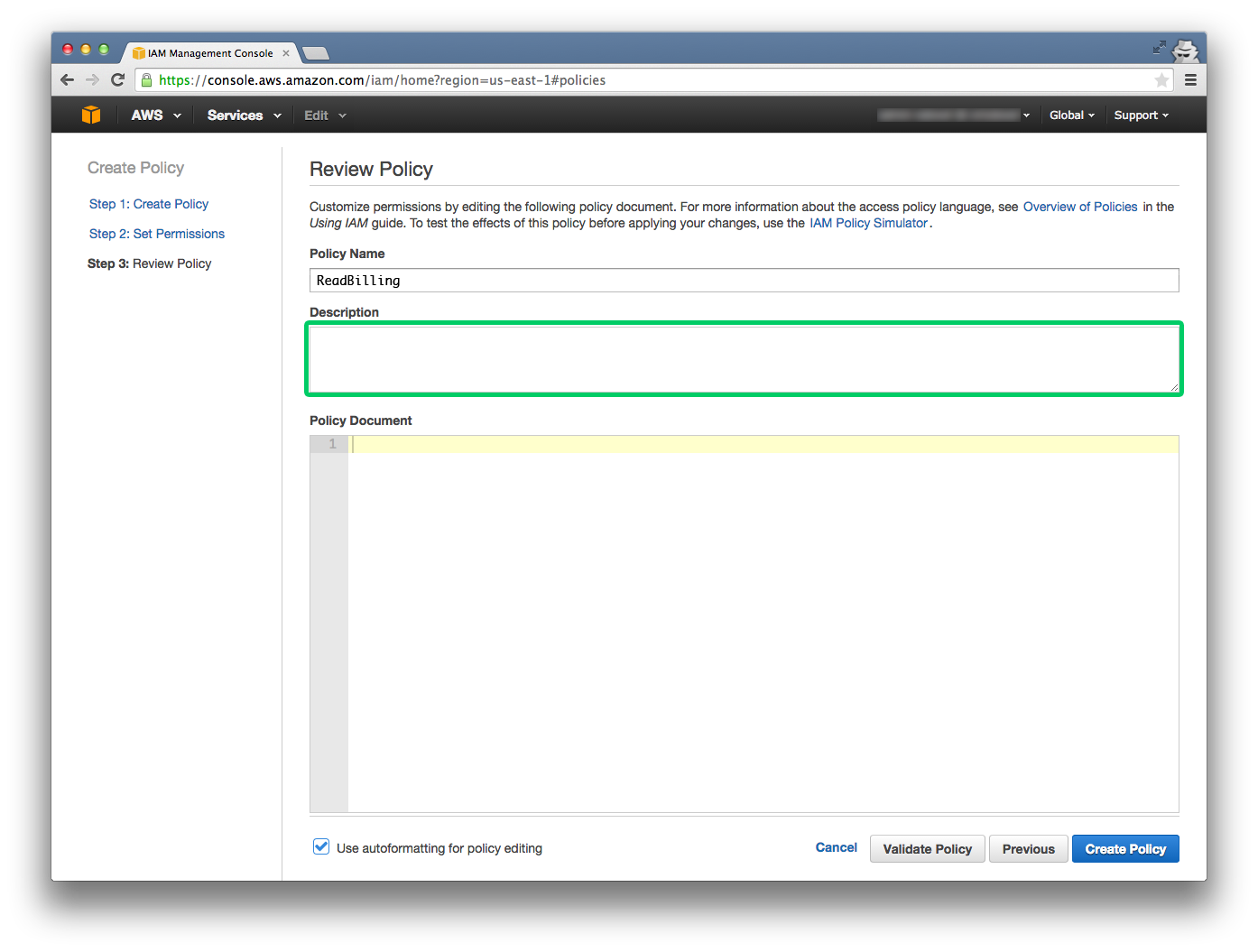
Task: Click the Validate Policy button
Action: [x=927, y=848]
